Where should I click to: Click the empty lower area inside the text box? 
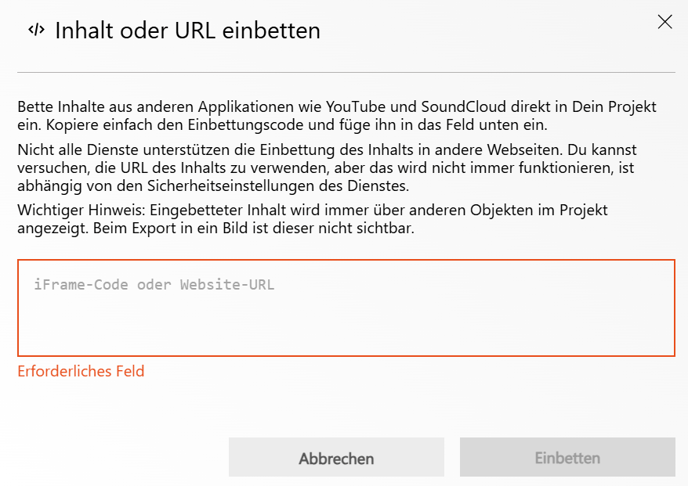(x=346, y=328)
